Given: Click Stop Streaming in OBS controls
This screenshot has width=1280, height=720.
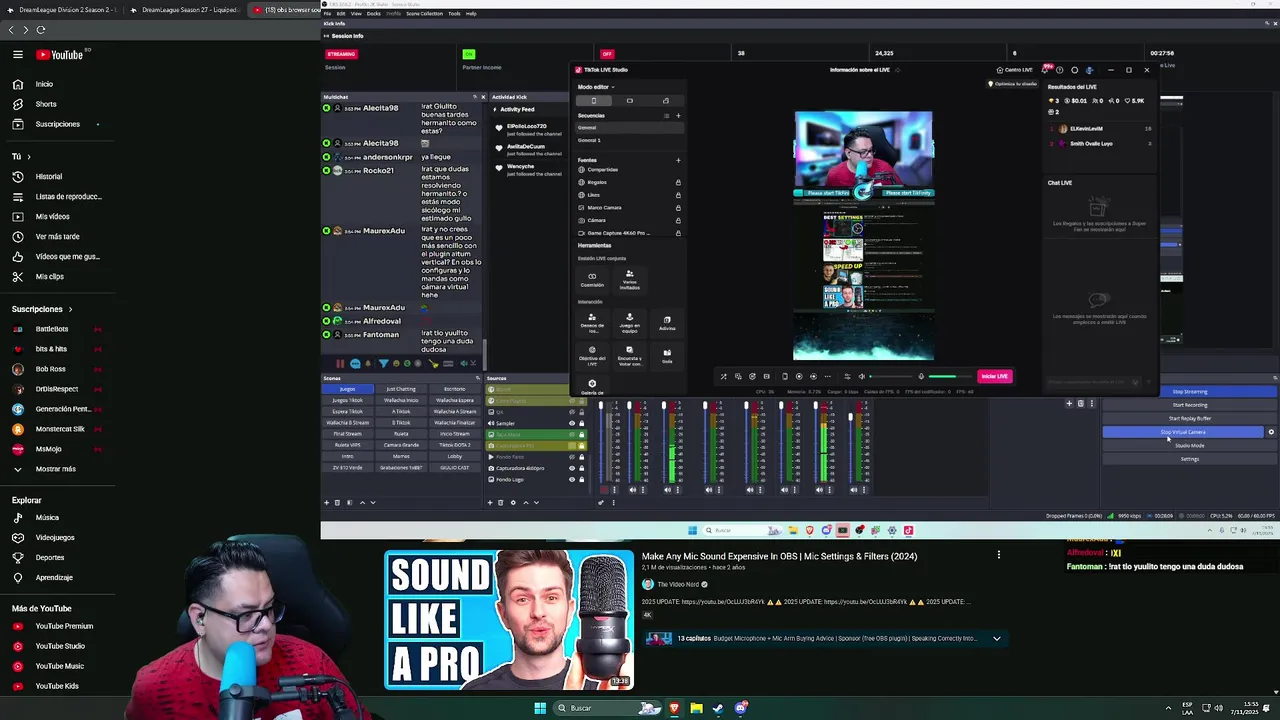Looking at the screenshot, I should [x=1189, y=392].
